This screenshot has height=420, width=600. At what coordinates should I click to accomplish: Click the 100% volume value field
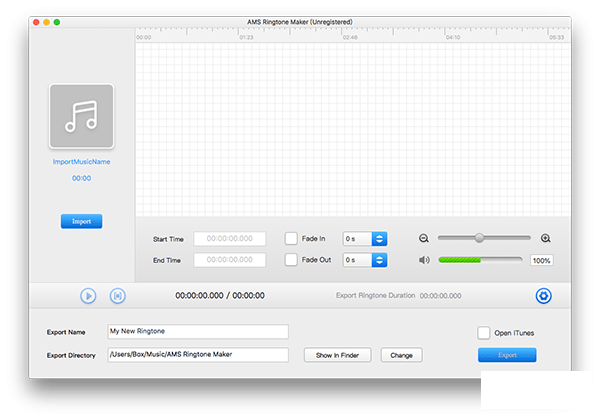tap(541, 260)
